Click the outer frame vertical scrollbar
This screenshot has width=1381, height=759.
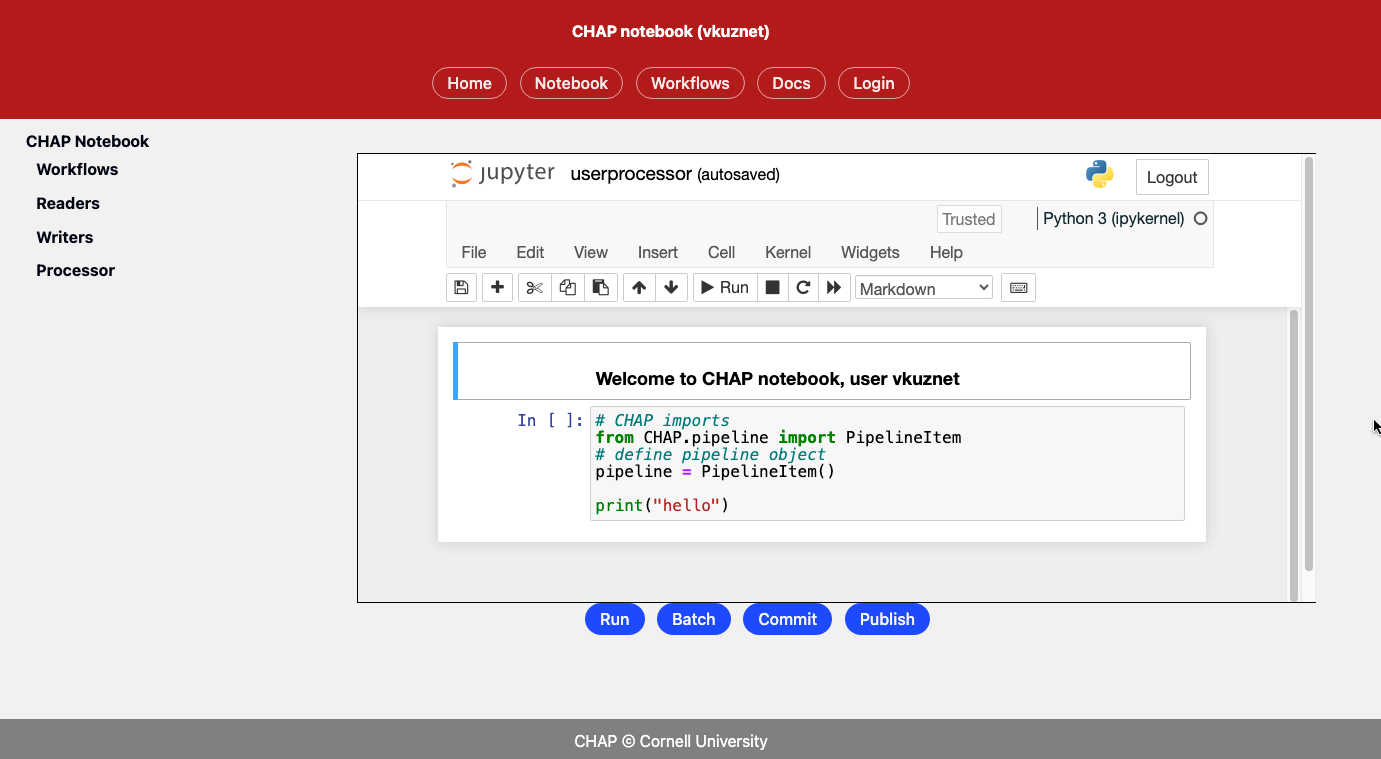tap(1309, 365)
